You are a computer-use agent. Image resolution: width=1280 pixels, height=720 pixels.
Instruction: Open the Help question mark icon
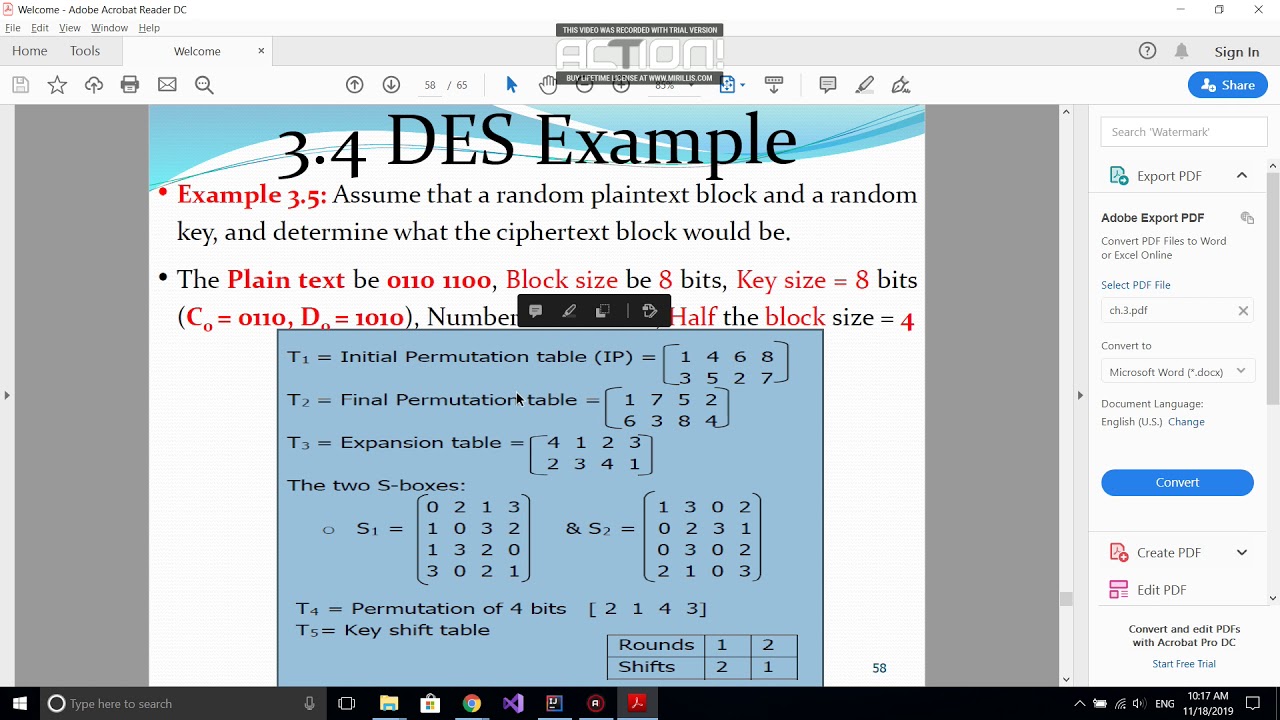[x=1147, y=51]
